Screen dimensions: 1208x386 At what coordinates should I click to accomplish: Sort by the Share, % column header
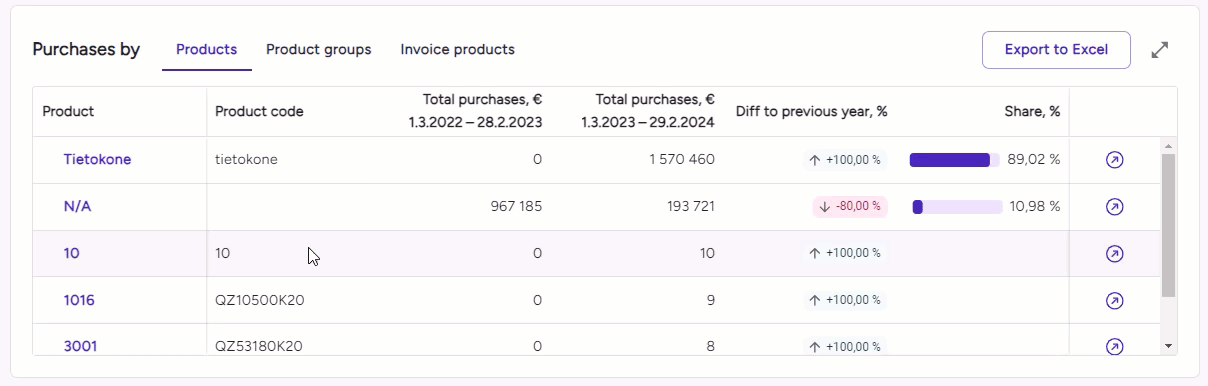coord(1032,112)
